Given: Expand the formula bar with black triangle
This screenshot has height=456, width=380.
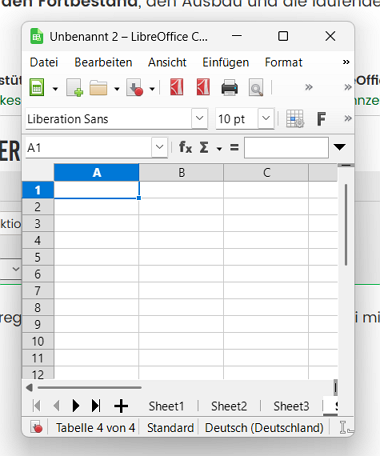Looking at the screenshot, I should pos(340,147).
